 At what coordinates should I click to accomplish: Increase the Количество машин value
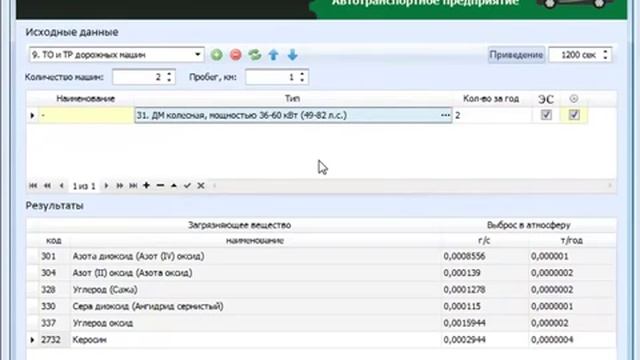169,73
